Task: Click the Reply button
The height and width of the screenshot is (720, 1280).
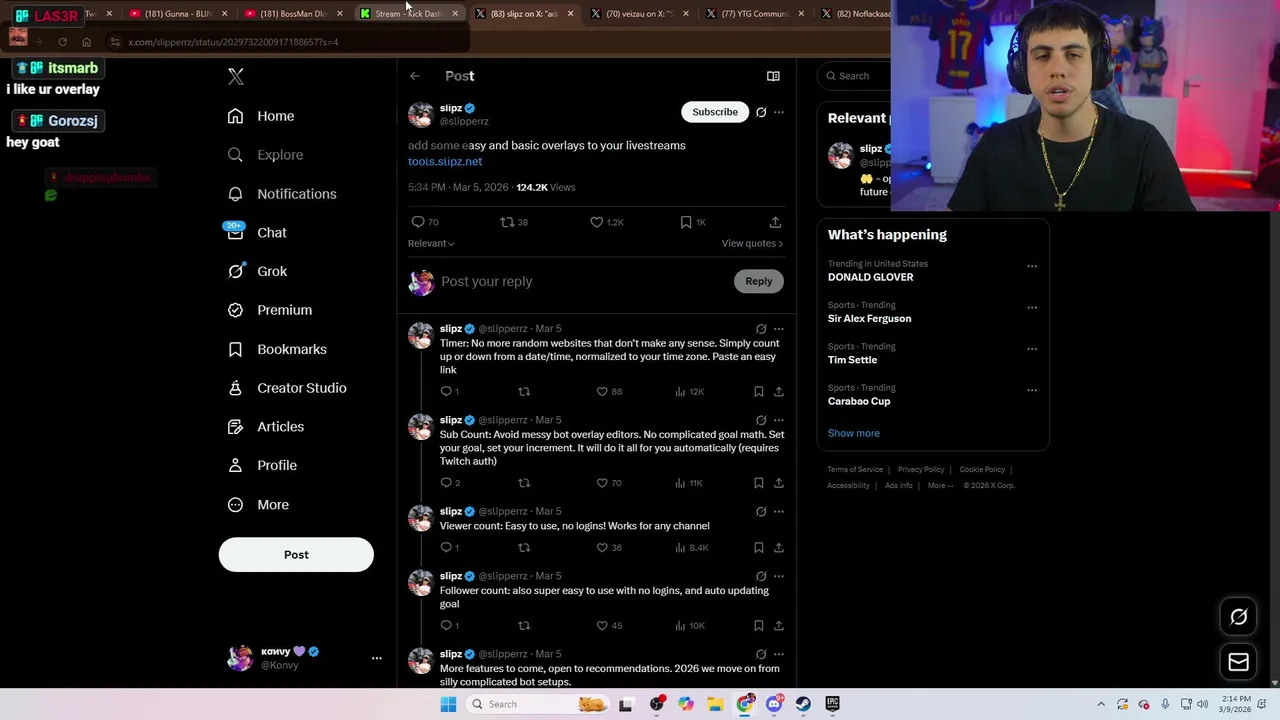Action: coord(758,281)
